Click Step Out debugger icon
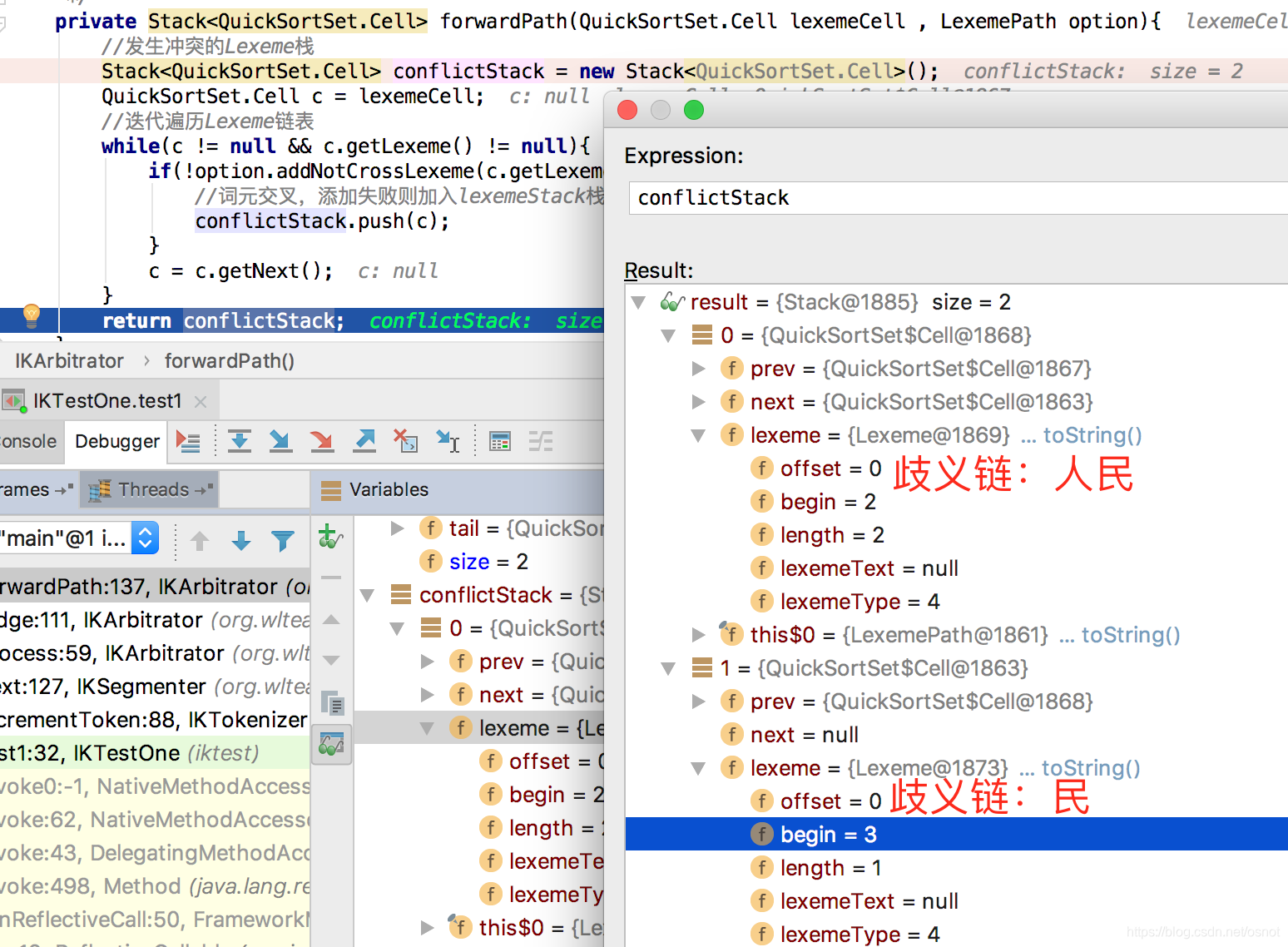The image size is (1288, 947). click(364, 441)
